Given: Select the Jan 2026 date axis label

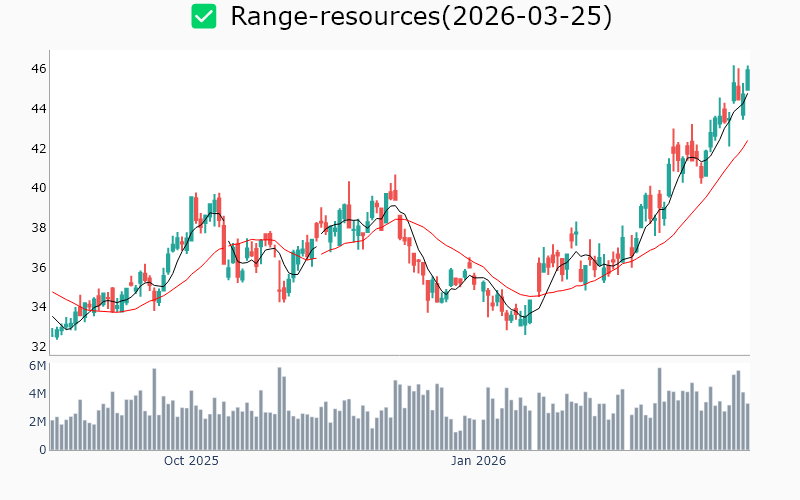Looking at the screenshot, I should (477, 461).
